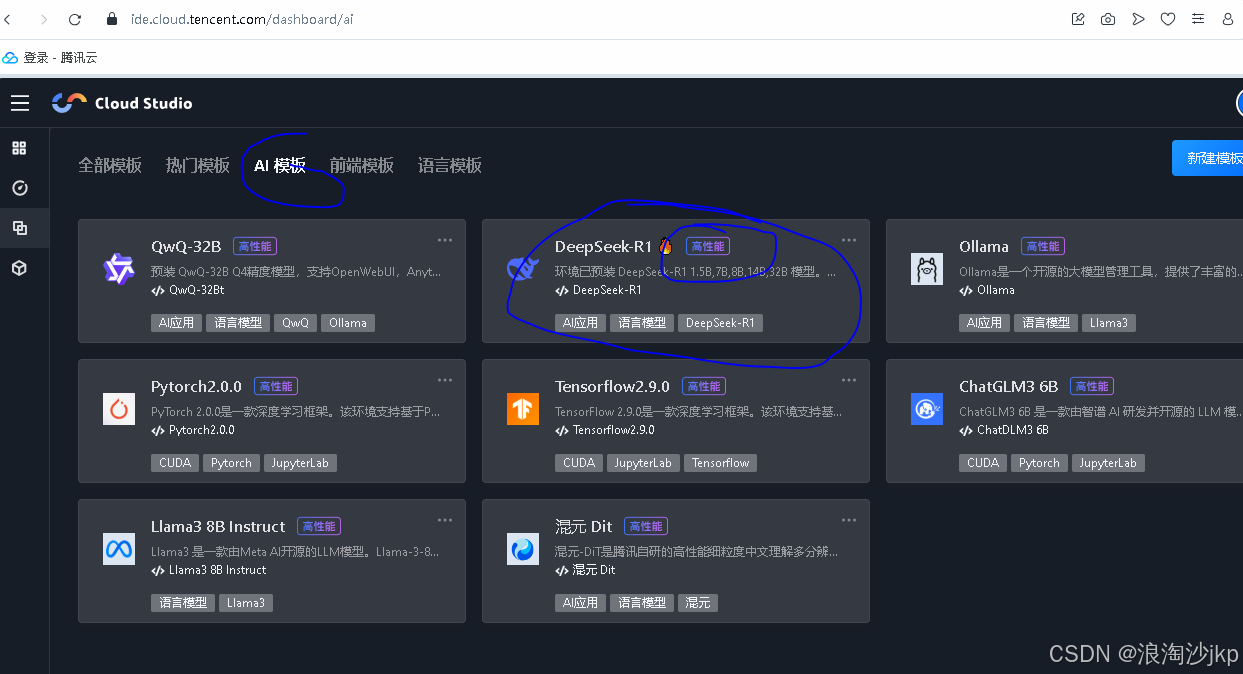Click the hot flame icon beside DeepSeek-R1
1243x674 pixels.
coord(666,246)
